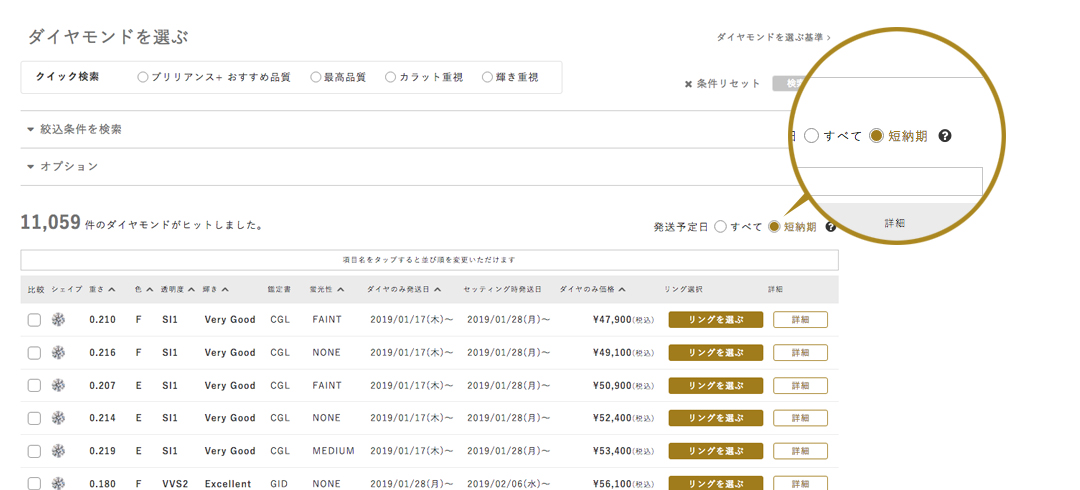
Task: Click the 比較 column header
Action: [36, 289]
